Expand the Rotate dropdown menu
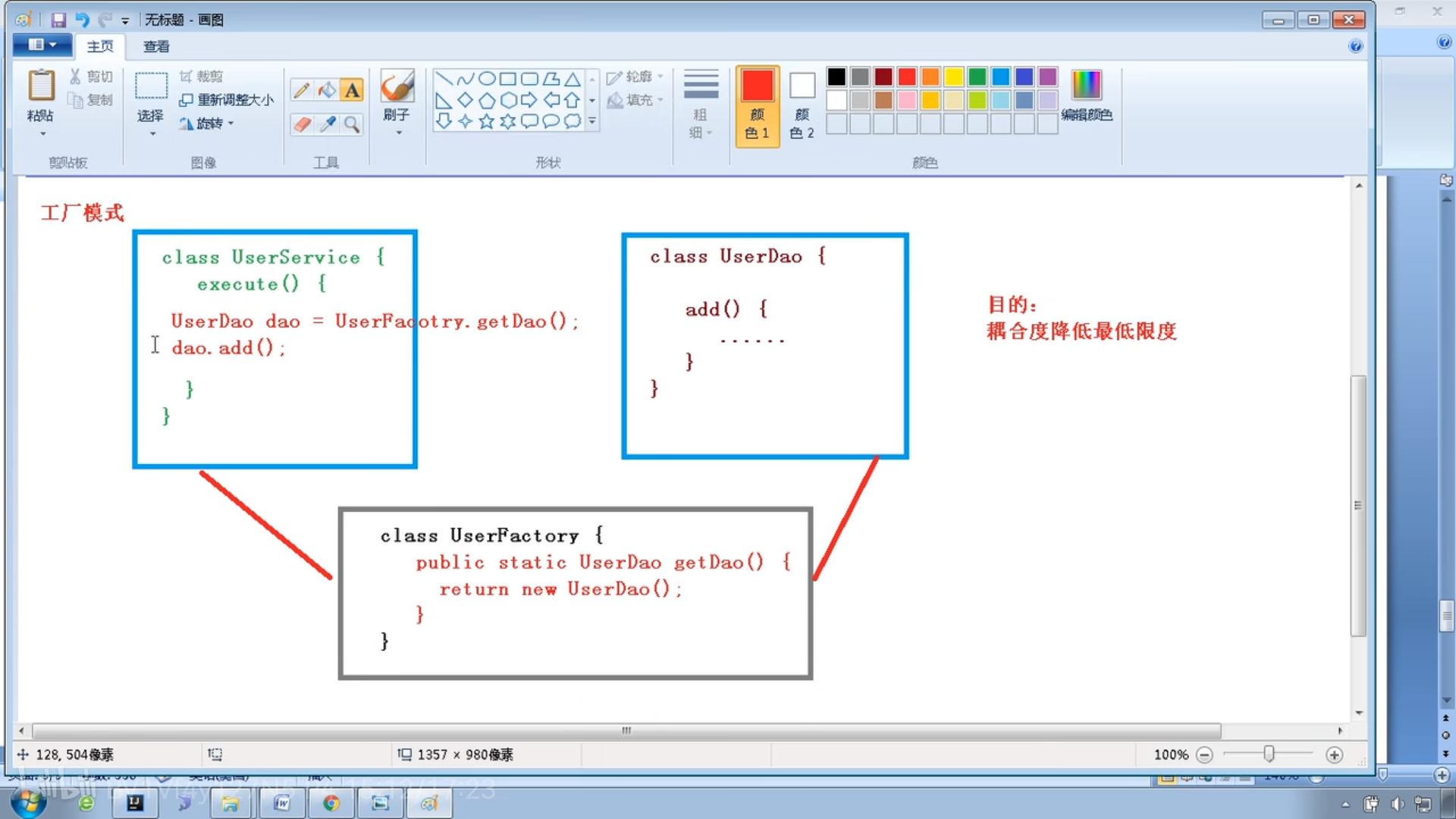1456x819 pixels. (x=209, y=123)
